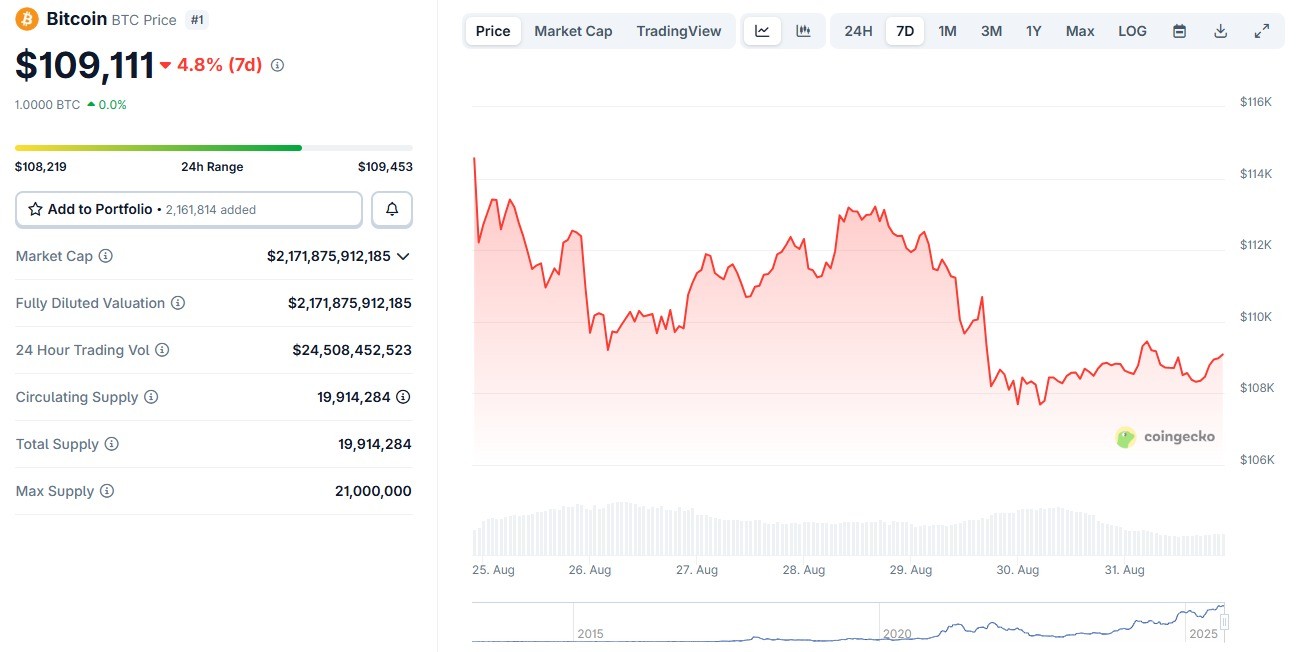
Task: Download the chart data
Action: (x=1220, y=31)
